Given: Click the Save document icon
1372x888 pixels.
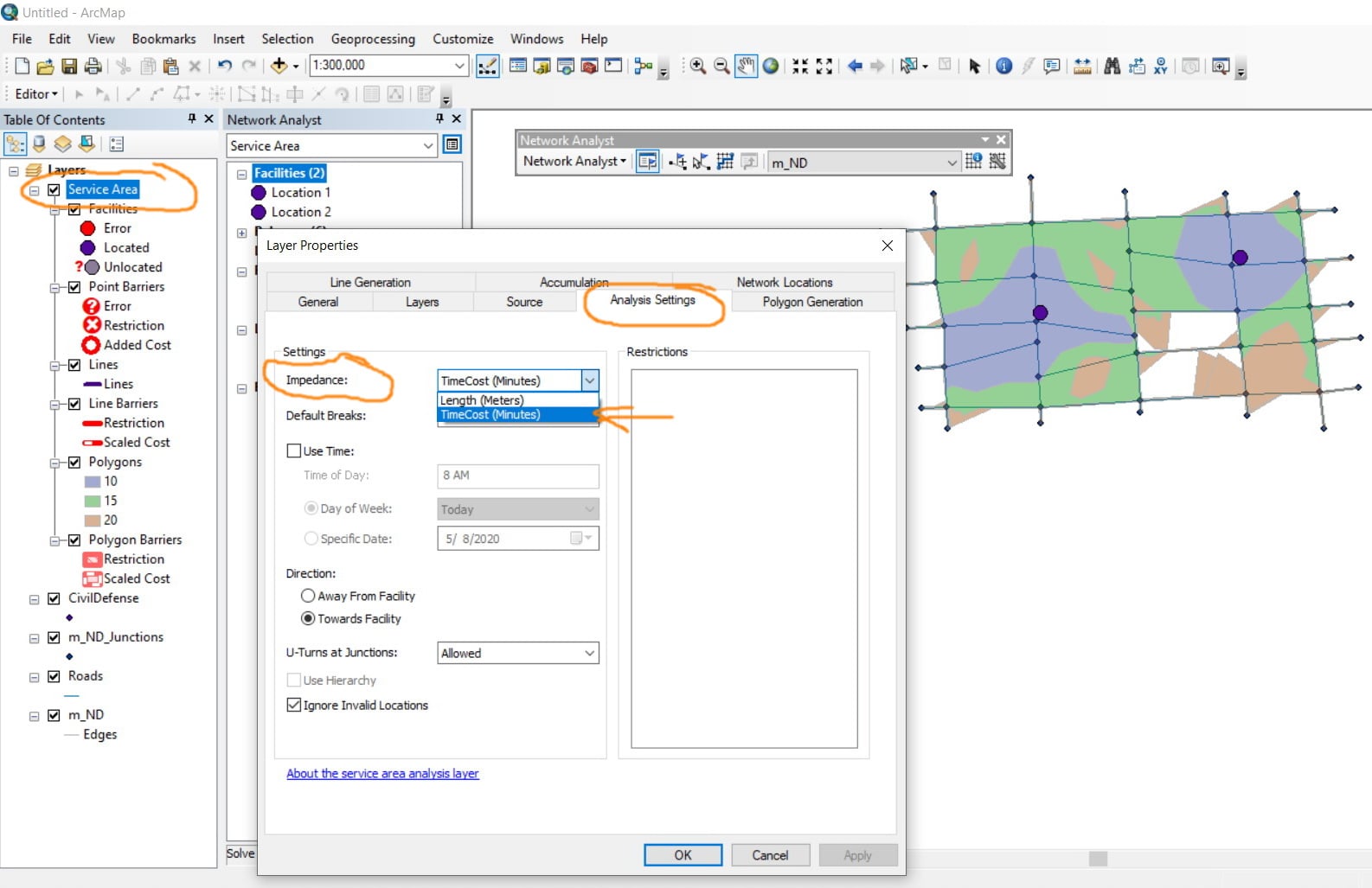Looking at the screenshot, I should point(69,66).
